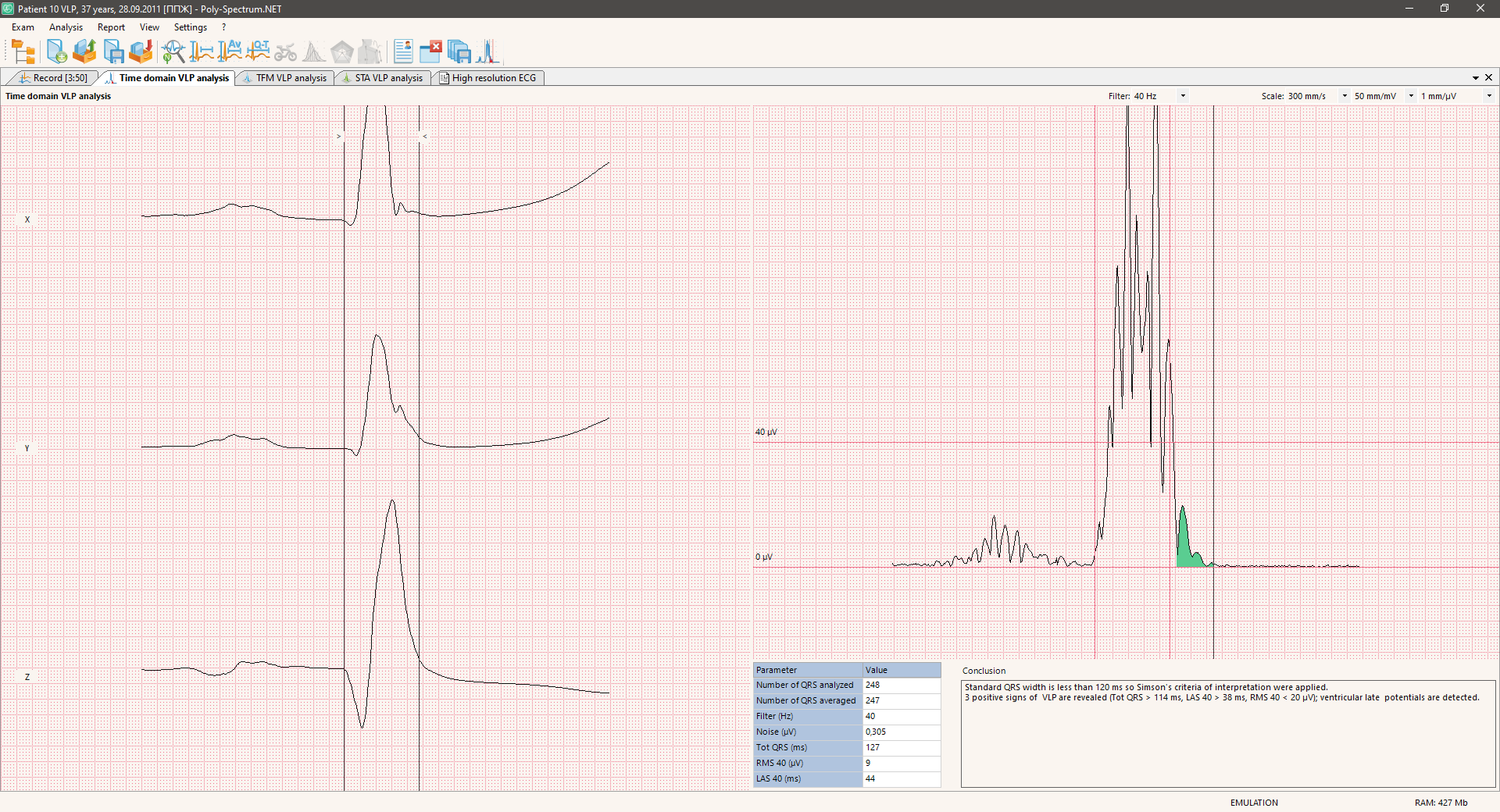Click the averaged ECG (Av) analysis icon
1500x812 pixels.
[x=229, y=52]
